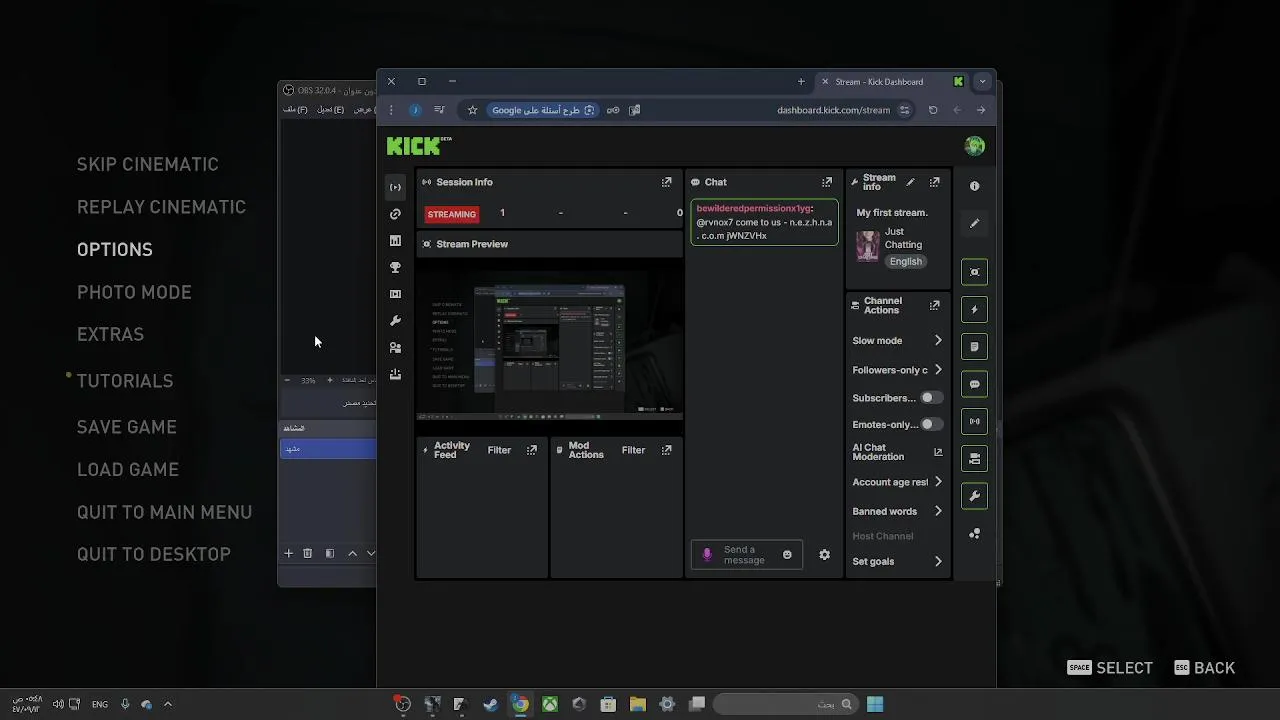Click the info icon in right rail
This screenshot has height=720, width=1280.
pos(974,186)
